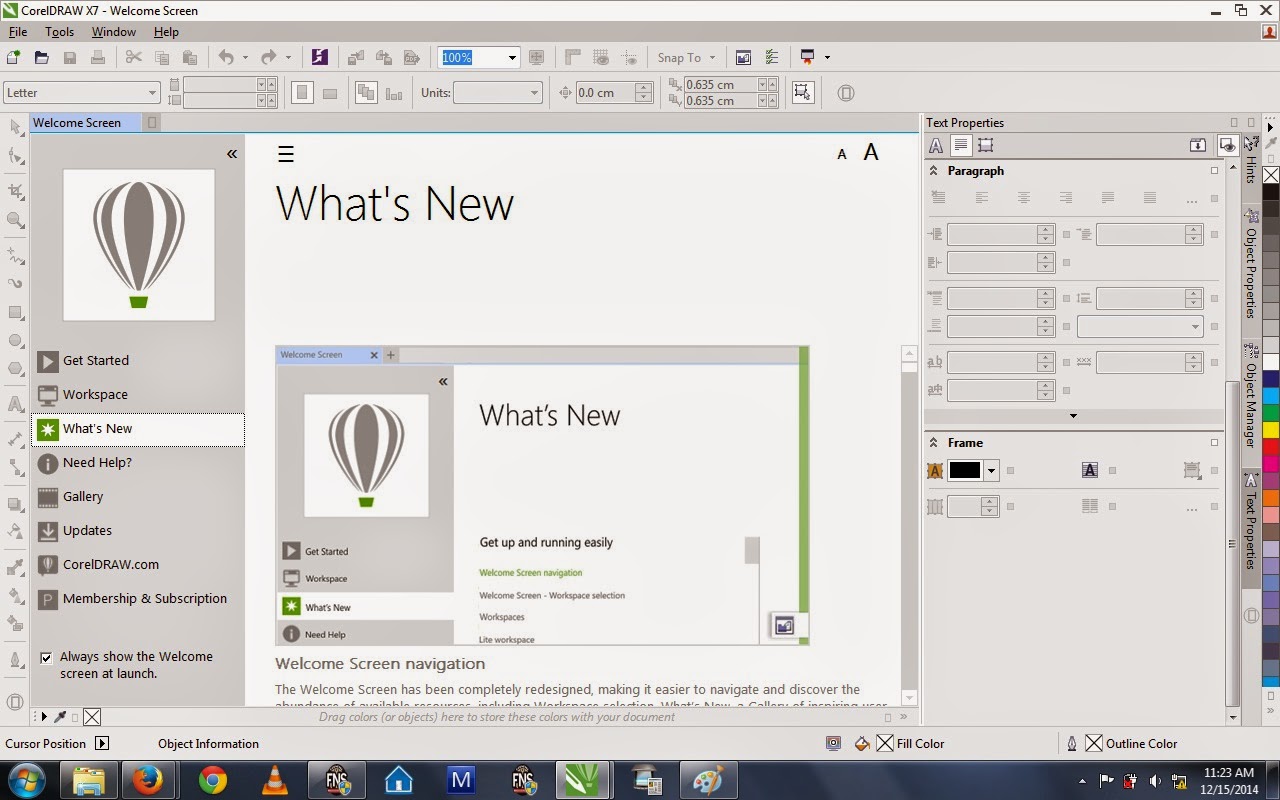
Task: Click the Cut scissors icon
Action: pos(133,57)
